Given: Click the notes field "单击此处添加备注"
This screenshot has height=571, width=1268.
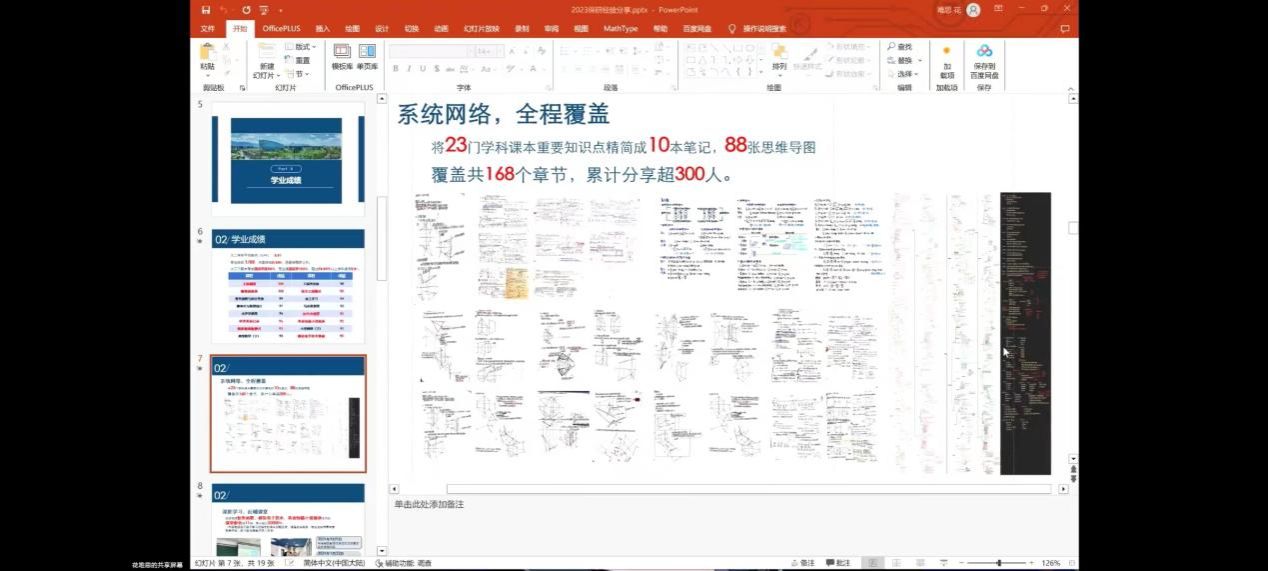Looking at the screenshot, I should pyautogui.click(x=429, y=505).
